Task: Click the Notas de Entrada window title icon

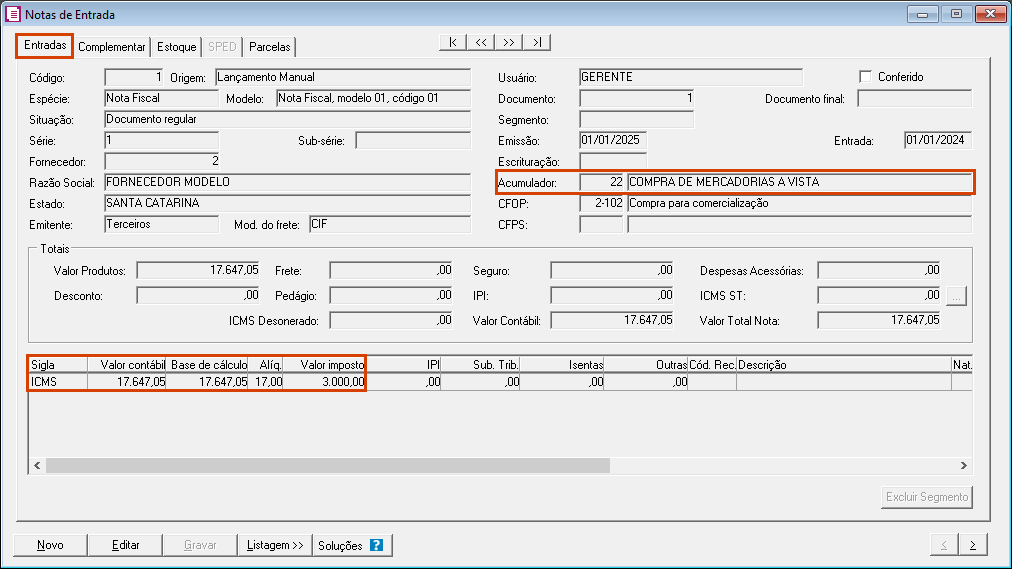Action: 13,15
